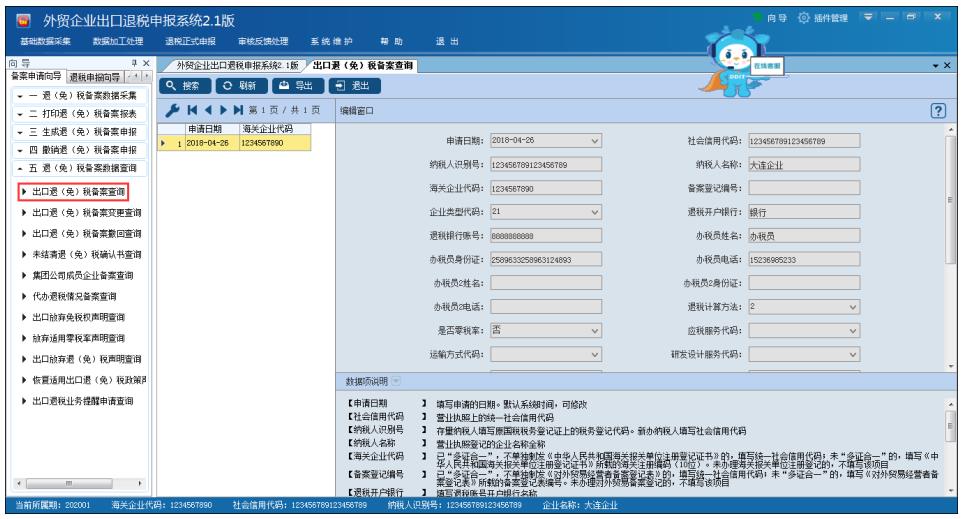Open the 基础数据采集 menu
The width and height of the screenshot is (962, 519).
click(x=44, y=41)
